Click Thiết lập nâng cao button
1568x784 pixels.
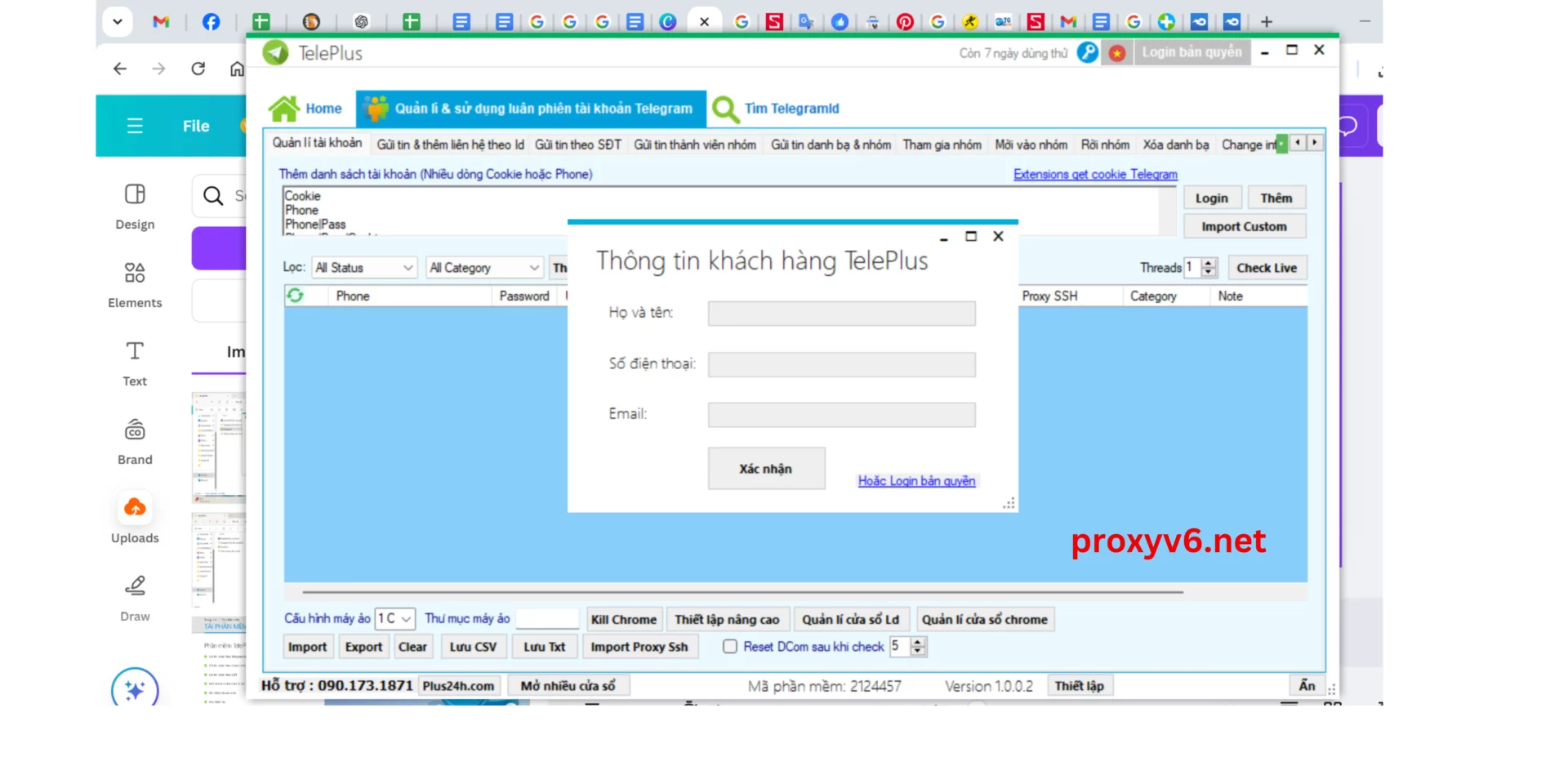point(727,620)
